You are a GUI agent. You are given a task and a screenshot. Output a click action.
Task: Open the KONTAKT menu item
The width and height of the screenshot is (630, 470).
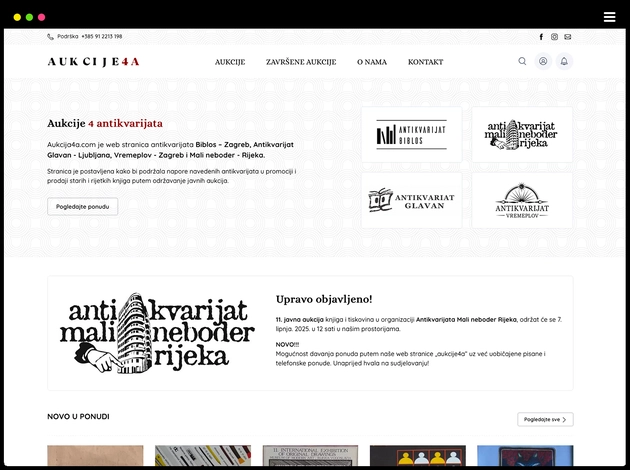[x=425, y=62]
